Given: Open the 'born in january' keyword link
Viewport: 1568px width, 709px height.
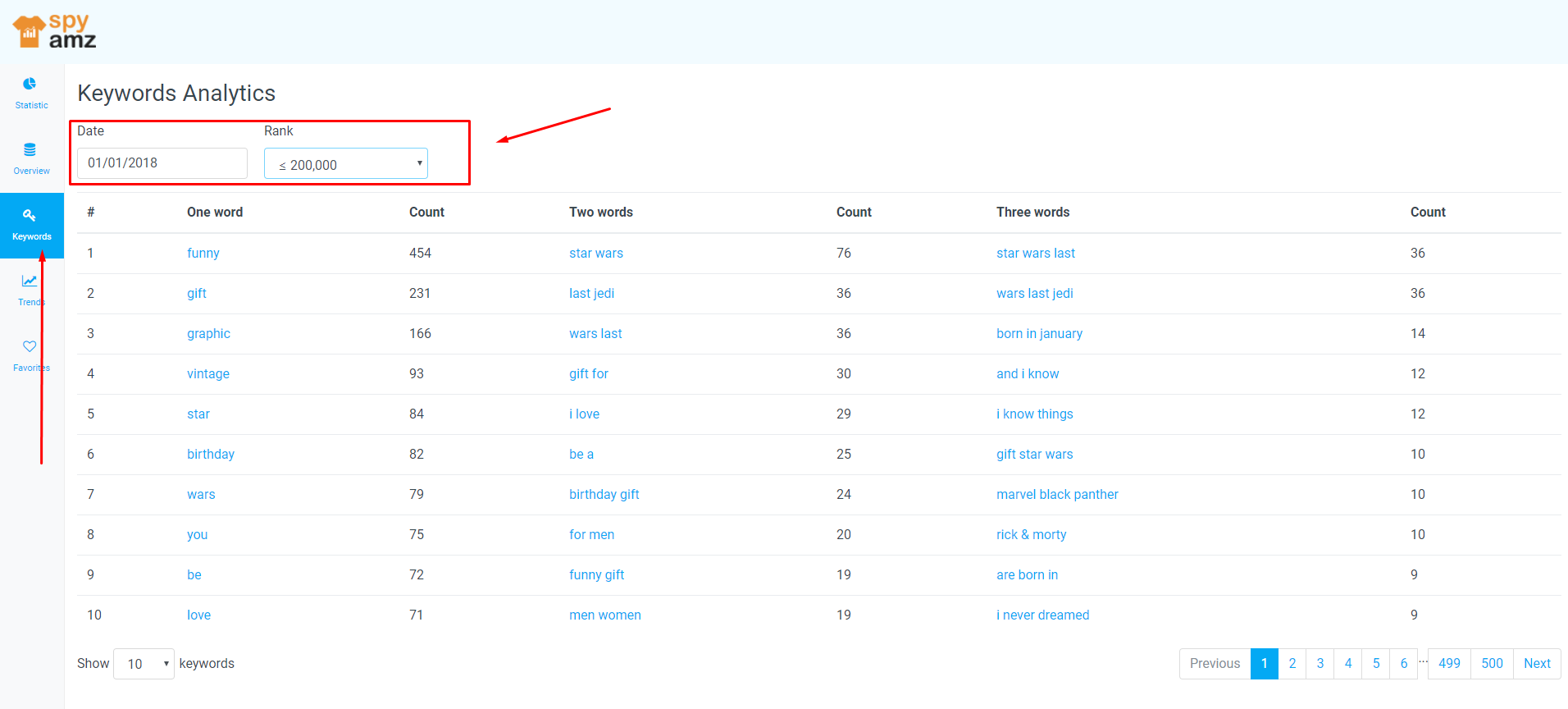Looking at the screenshot, I should (1039, 333).
